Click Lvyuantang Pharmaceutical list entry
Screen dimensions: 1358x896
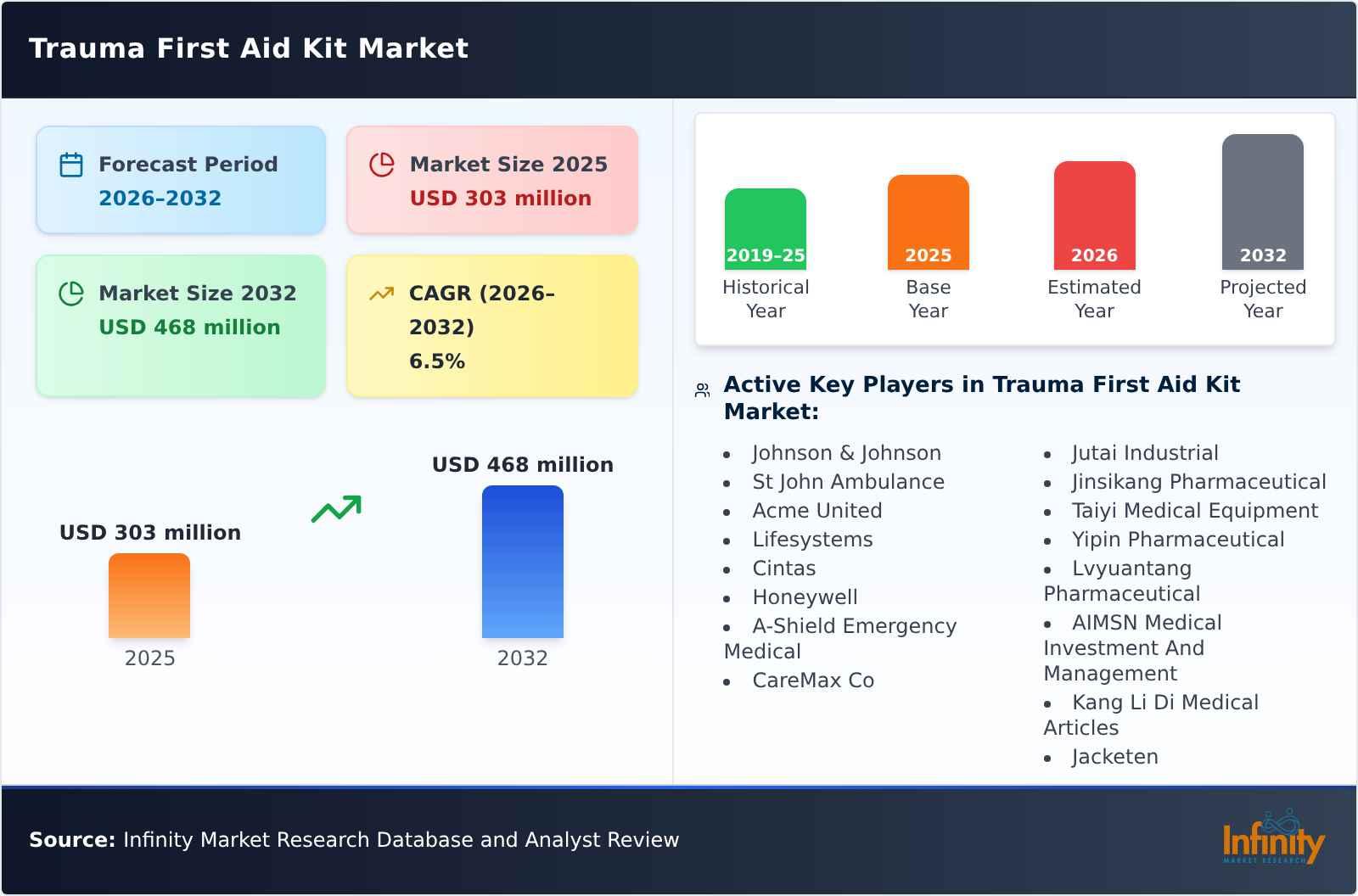[x=1122, y=581]
